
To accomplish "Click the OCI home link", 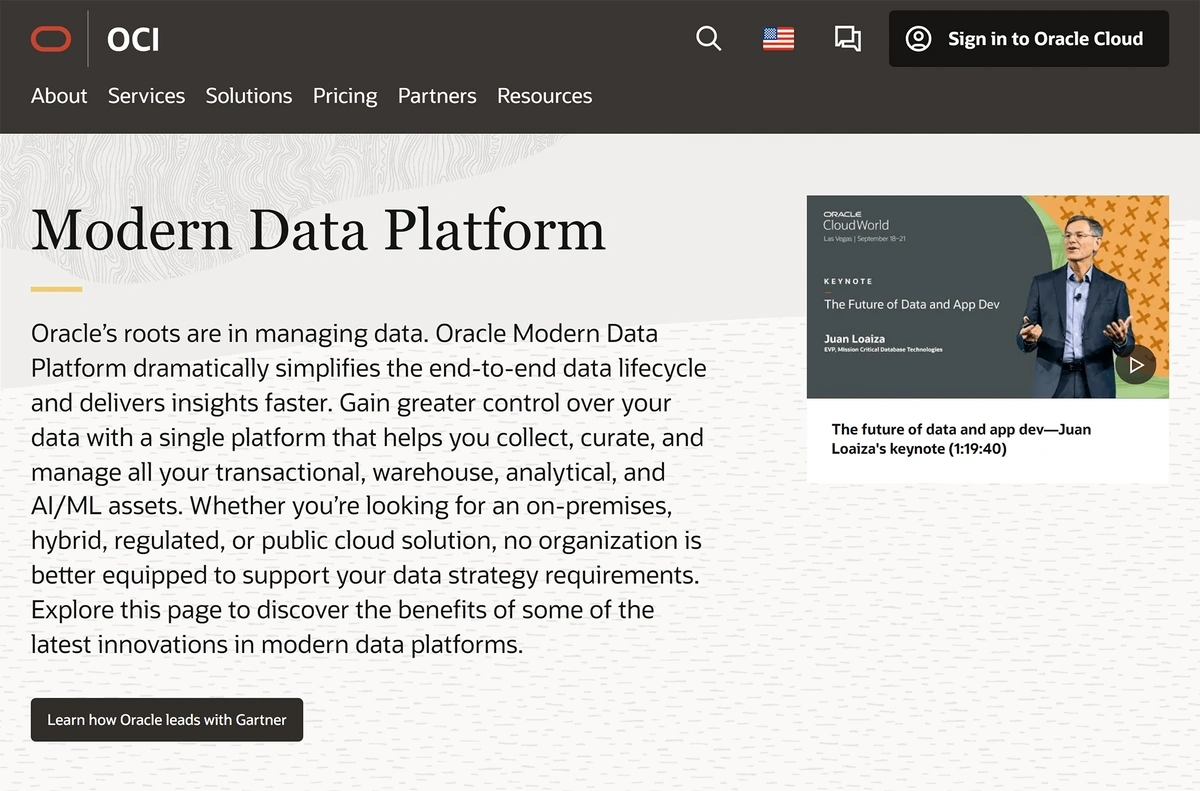I will pyautogui.click(x=133, y=40).
